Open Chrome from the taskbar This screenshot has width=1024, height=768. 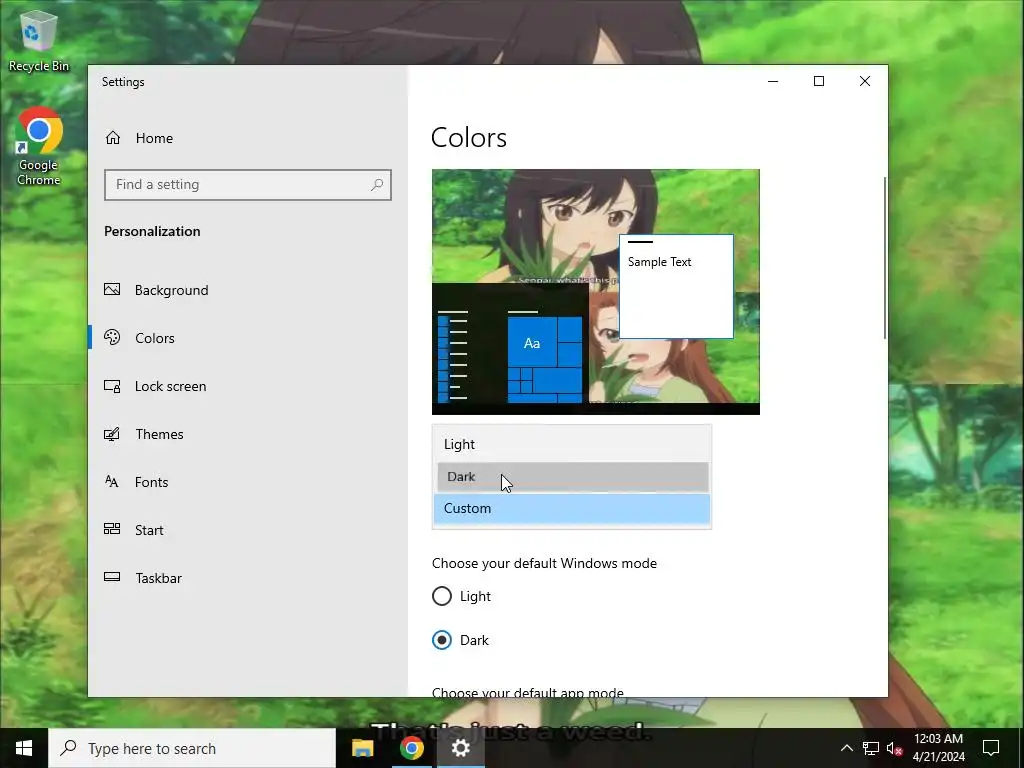click(x=411, y=748)
